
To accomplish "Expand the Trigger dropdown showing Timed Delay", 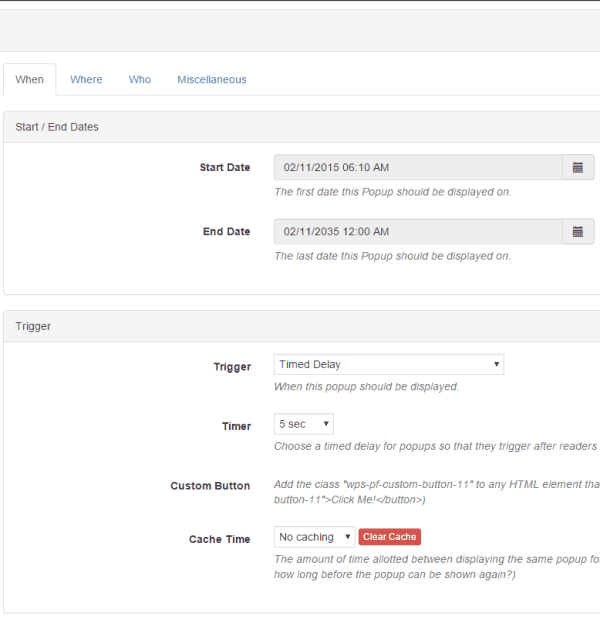I will click(389, 364).
